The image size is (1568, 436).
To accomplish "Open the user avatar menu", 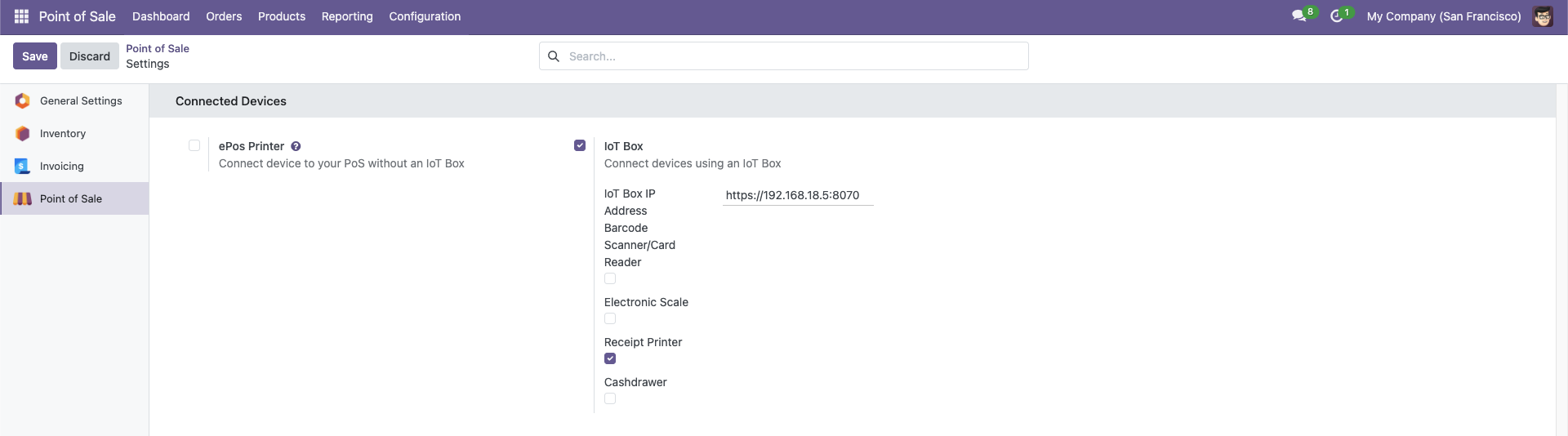I will tap(1543, 16).
